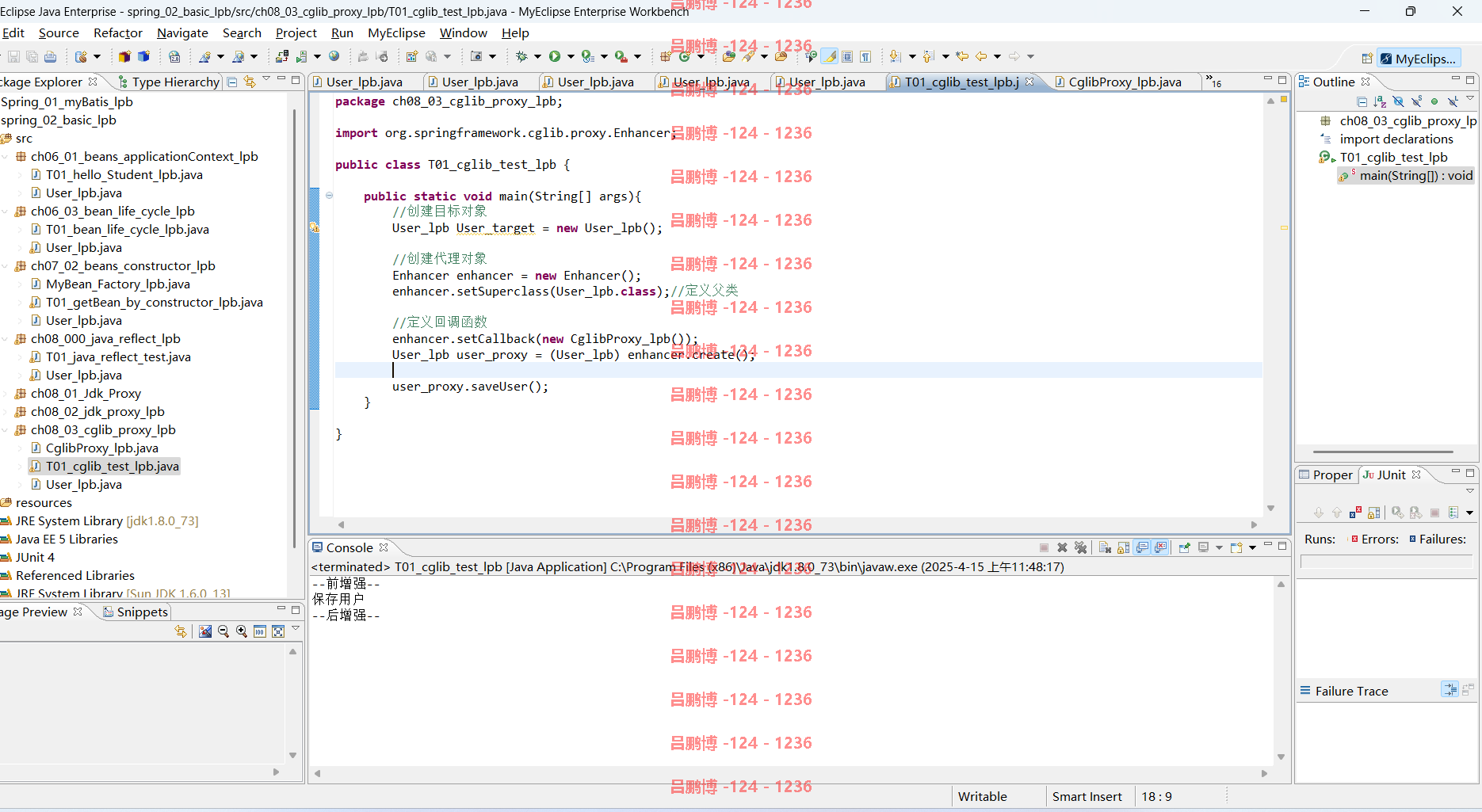The height and width of the screenshot is (812, 1482).
Task: Run the program with the green Run button
Action: [555, 56]
